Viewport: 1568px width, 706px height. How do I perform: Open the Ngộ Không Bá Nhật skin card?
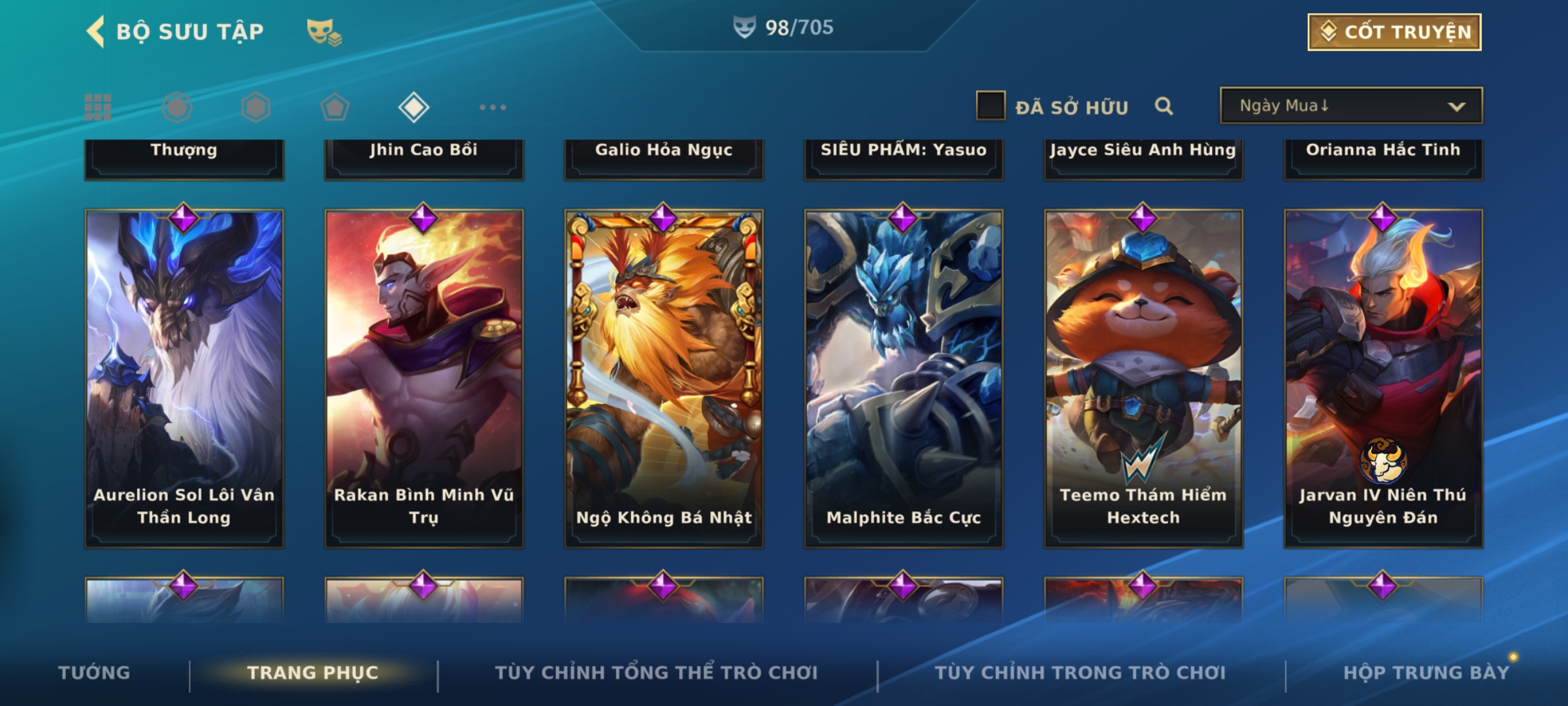pyautogui.click(x=664, y=378)
